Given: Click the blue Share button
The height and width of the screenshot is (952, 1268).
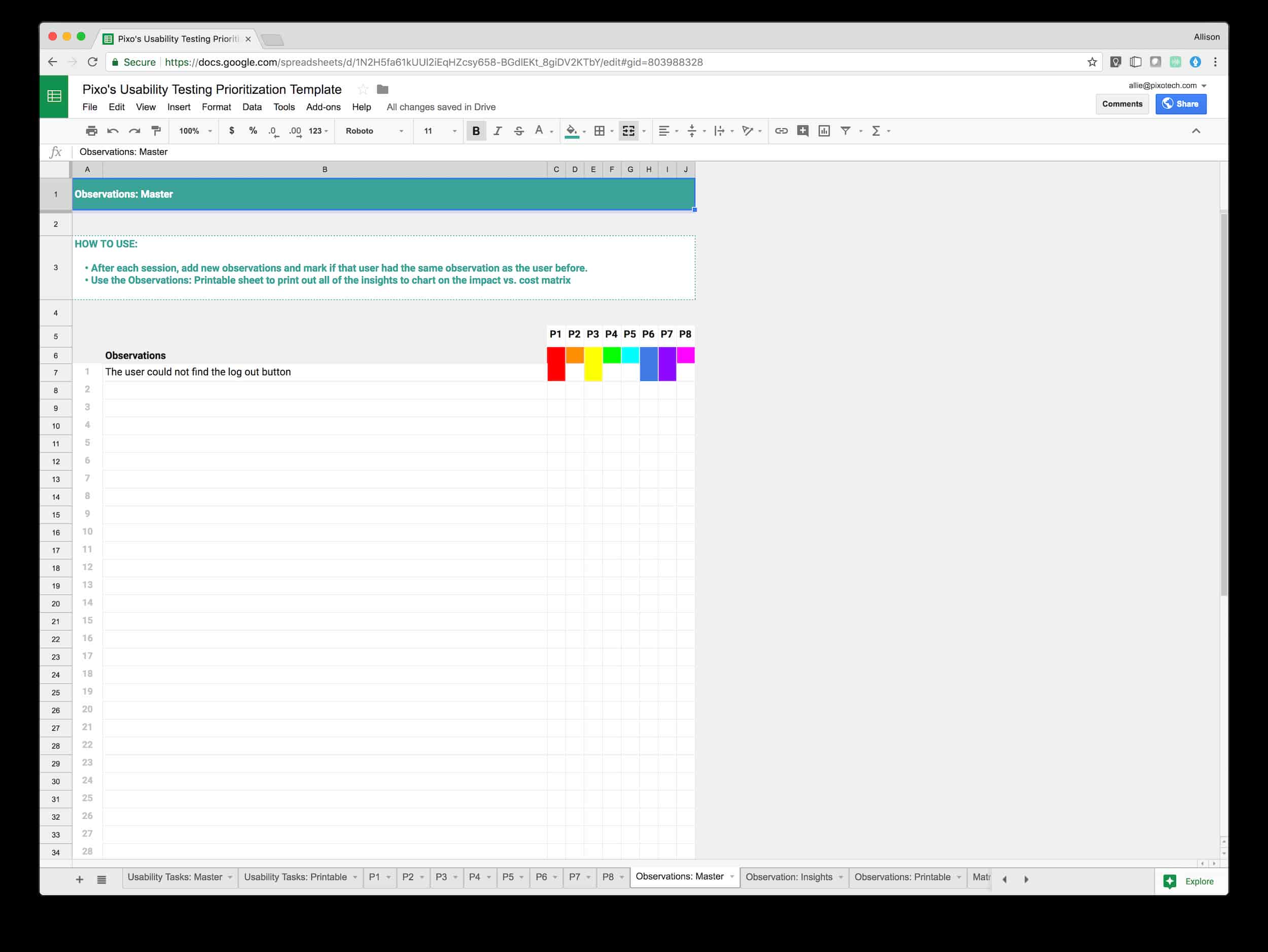Looking at the screenshot, I should (1180, 104).
